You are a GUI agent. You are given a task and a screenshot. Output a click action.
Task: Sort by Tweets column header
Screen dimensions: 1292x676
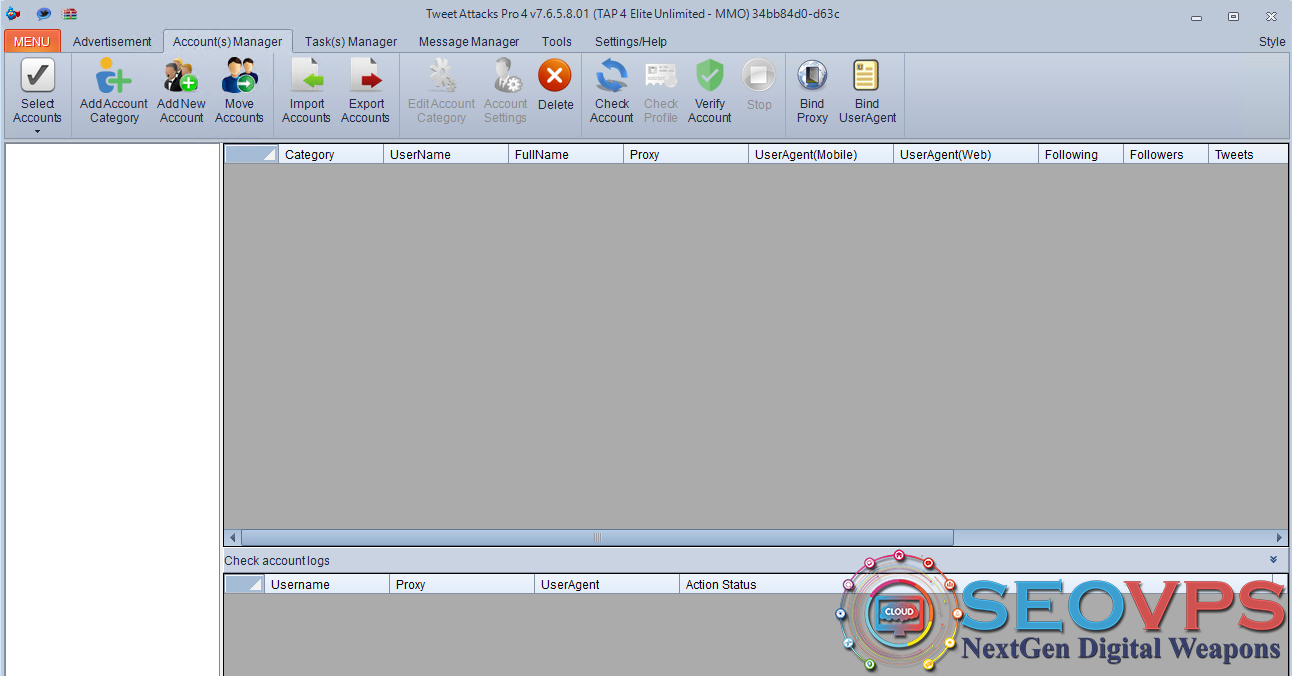[1247, 154]
